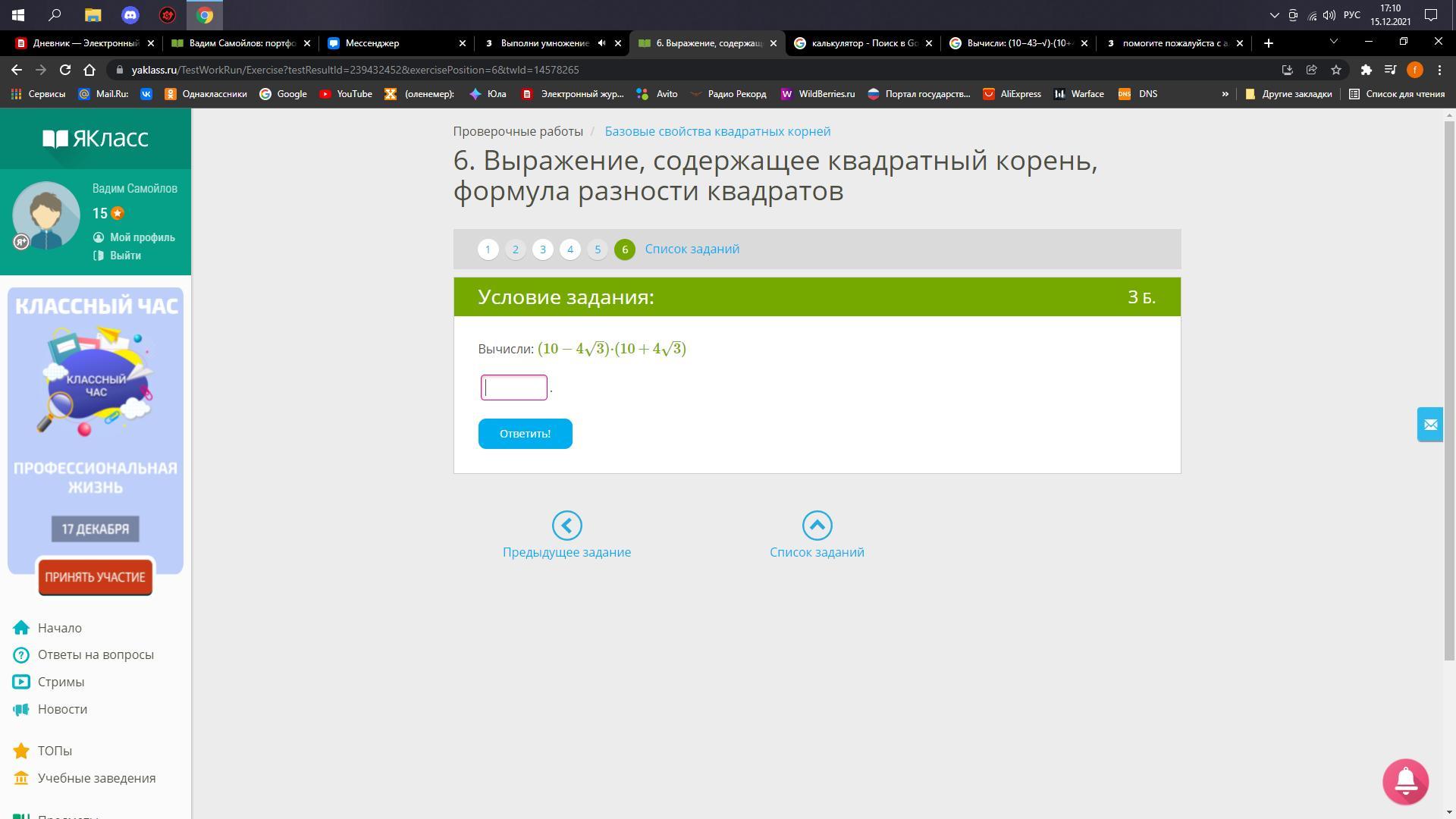This screenshot has width=1456, height=819.
Task: Open Discord from the taskbar
Action: (x=130, y=15)
